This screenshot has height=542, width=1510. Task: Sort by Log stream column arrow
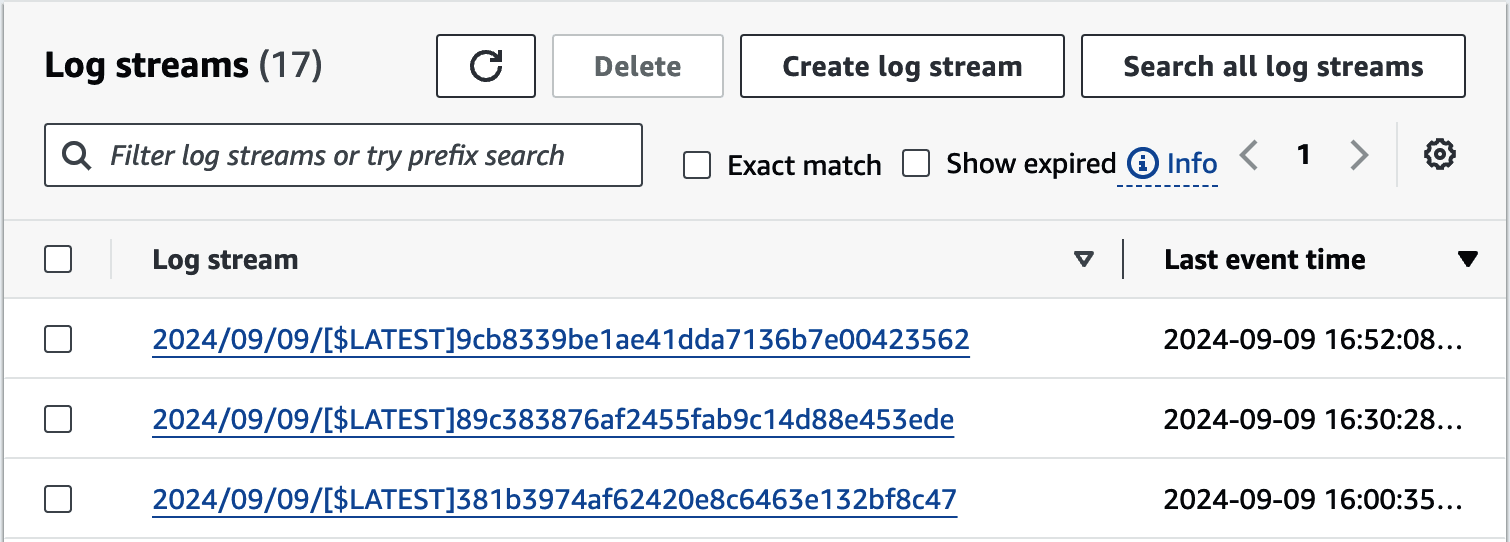click(x=1083, y=260)
